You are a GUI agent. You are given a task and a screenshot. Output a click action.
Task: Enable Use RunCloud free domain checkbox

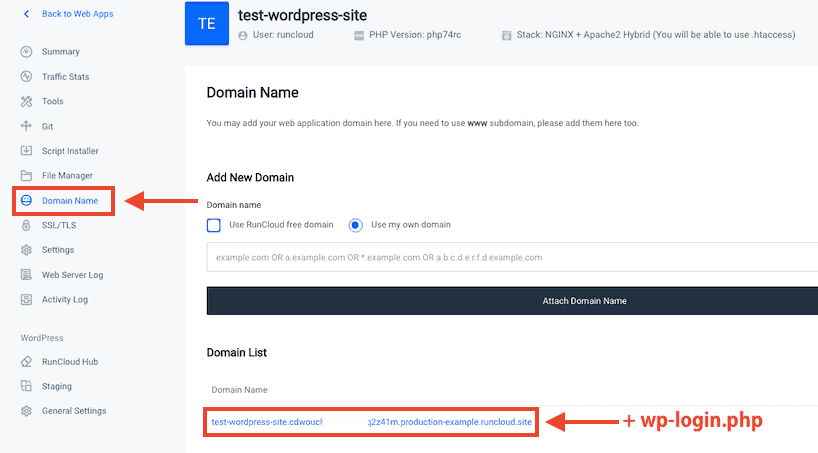tap(213, 225)
